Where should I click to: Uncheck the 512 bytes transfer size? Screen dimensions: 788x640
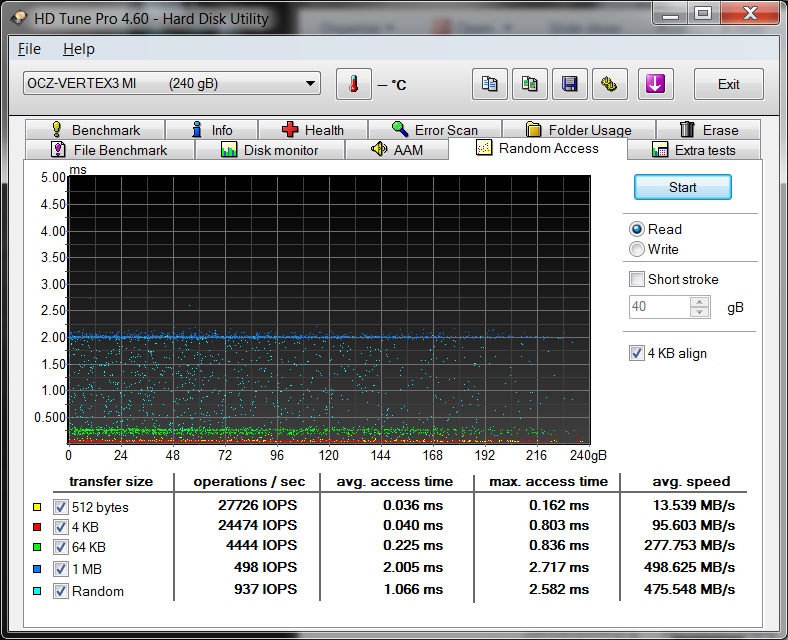point(61,507)
